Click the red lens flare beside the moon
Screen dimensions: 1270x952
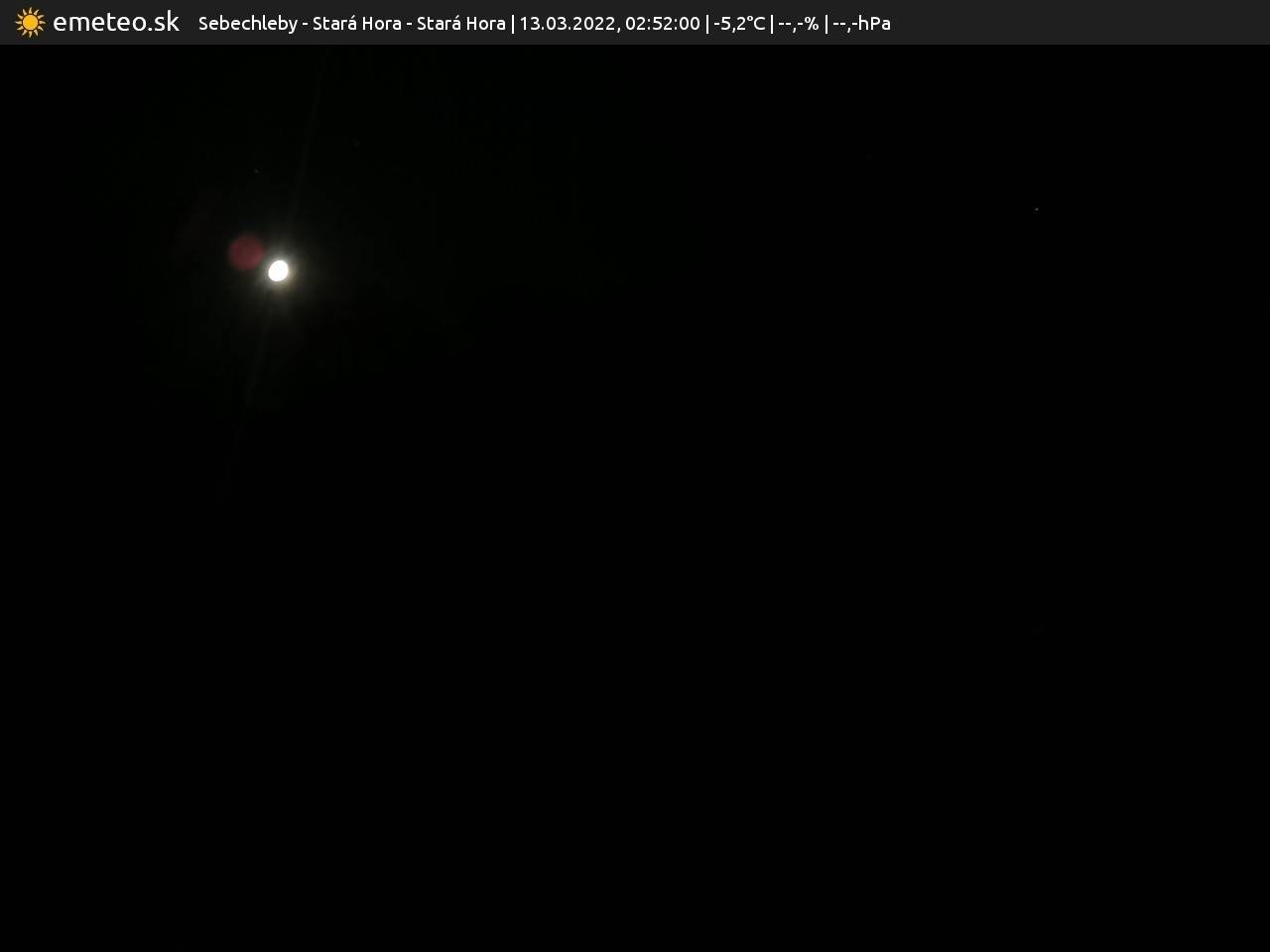245,253
